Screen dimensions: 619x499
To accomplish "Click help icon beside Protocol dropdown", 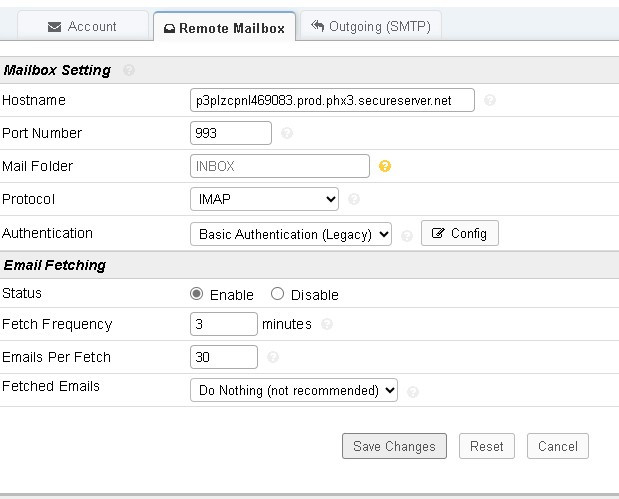I will [355, 200].
